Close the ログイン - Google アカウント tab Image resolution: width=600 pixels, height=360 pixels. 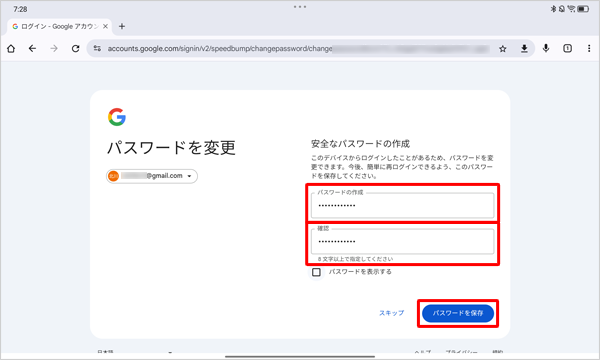coord(105,26)
